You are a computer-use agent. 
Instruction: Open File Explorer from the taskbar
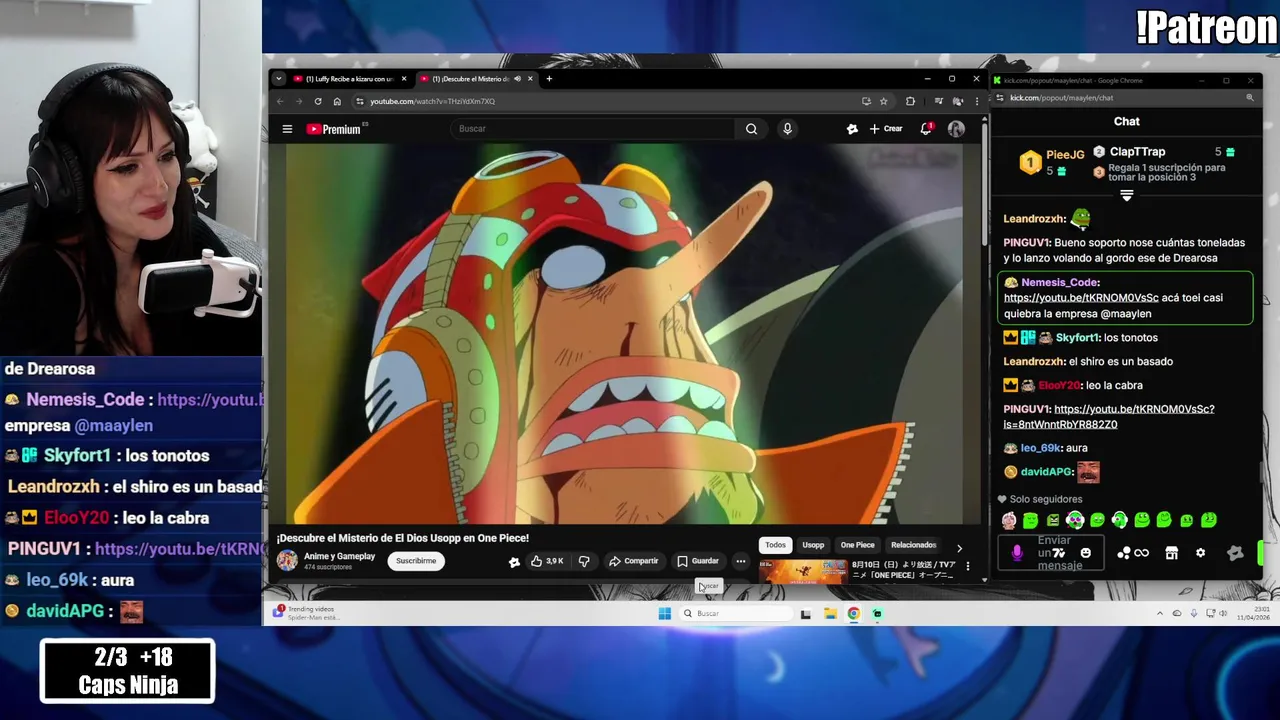coord(830,614)
